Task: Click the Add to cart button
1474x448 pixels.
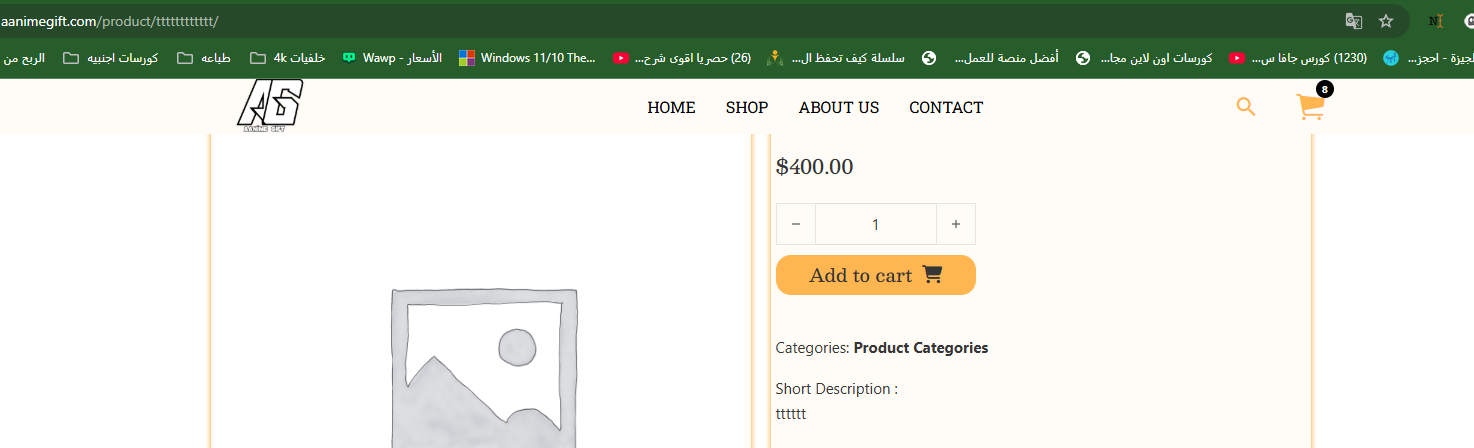Action: pos(875,275)
